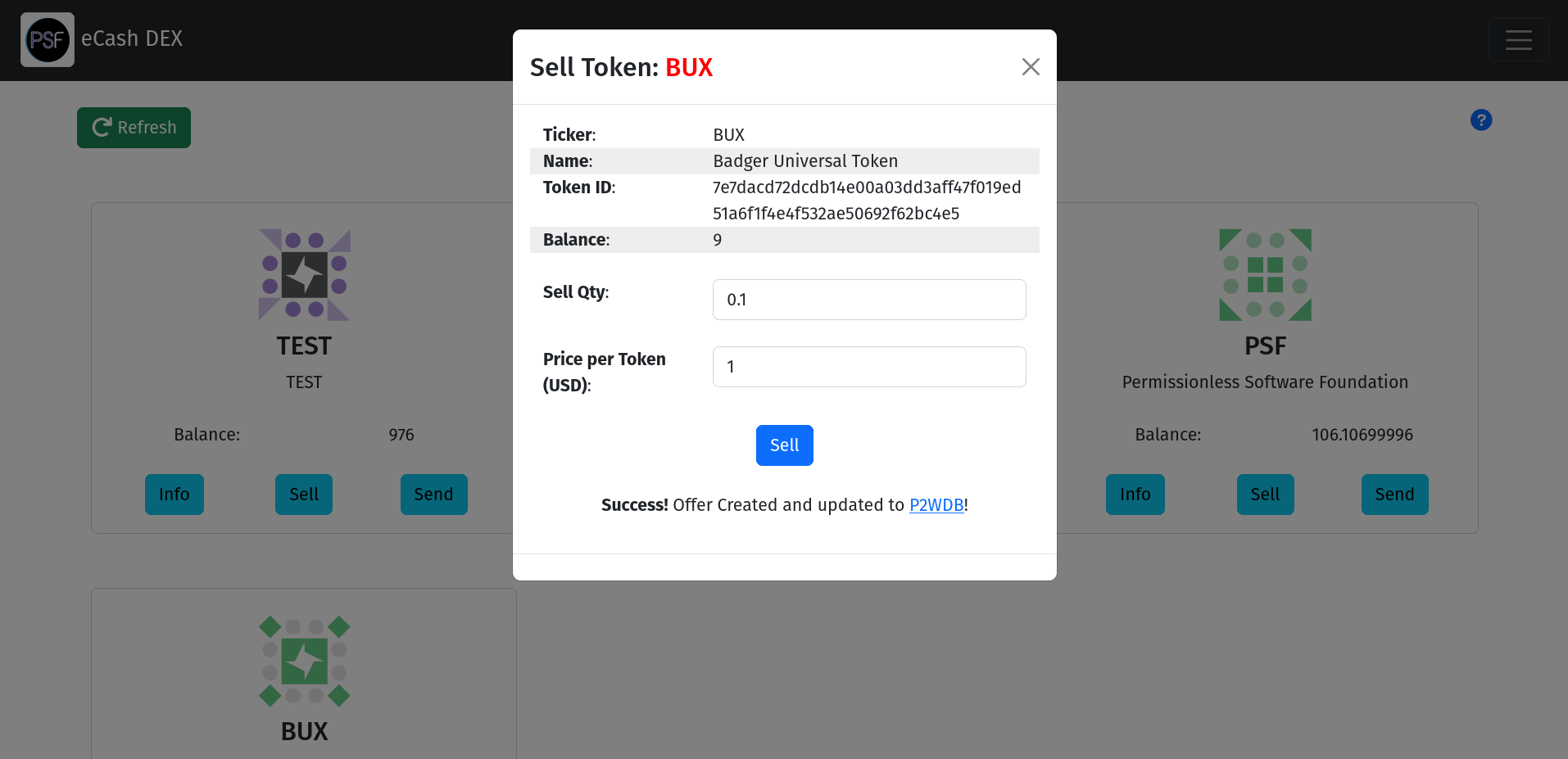The width and height of the screenshot is (1568, 759).
Task: Open Info for the TEST token
Action: [x=174, y=494]
